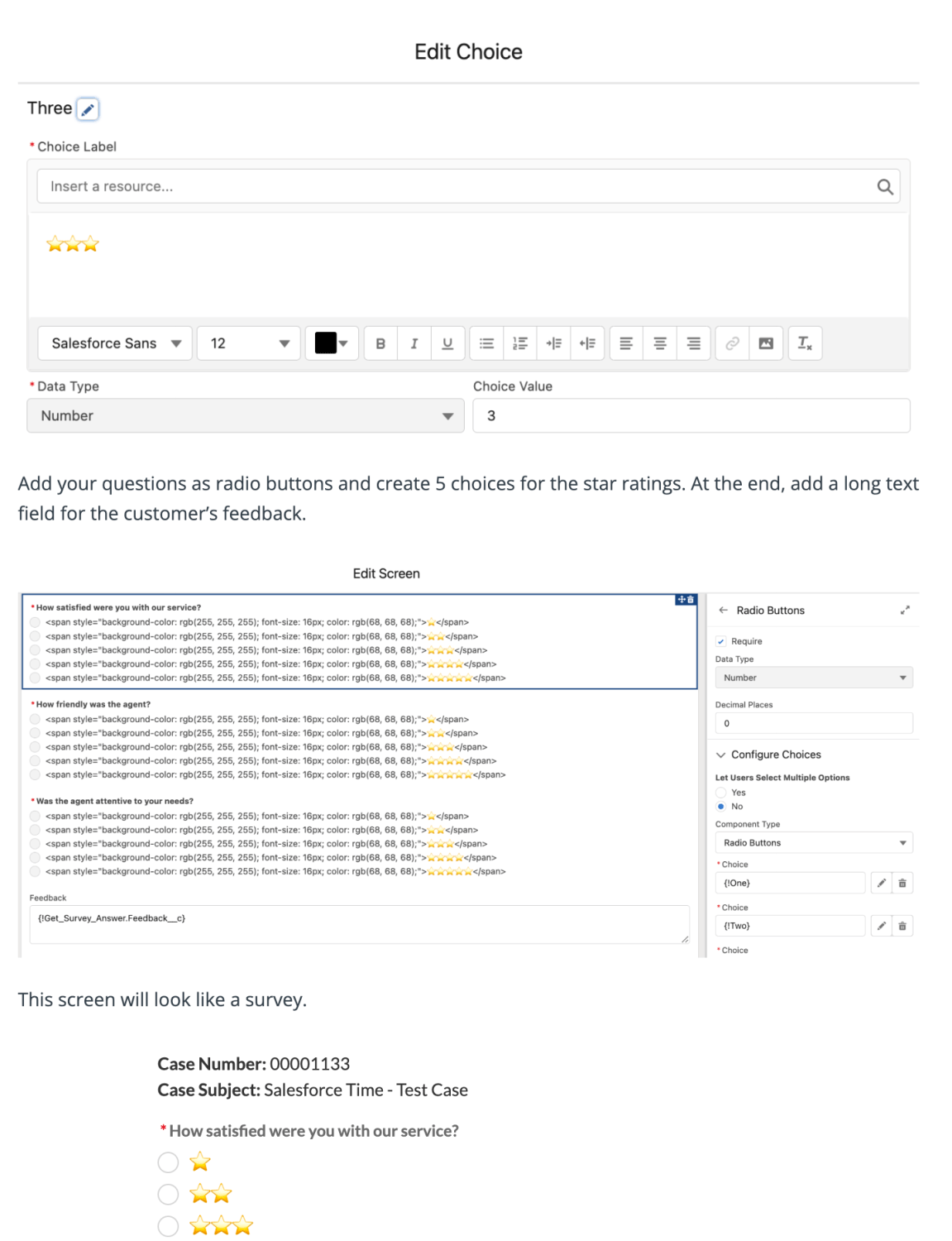
Task: Open the Component Type dropdown
Action: click(814, 842)
